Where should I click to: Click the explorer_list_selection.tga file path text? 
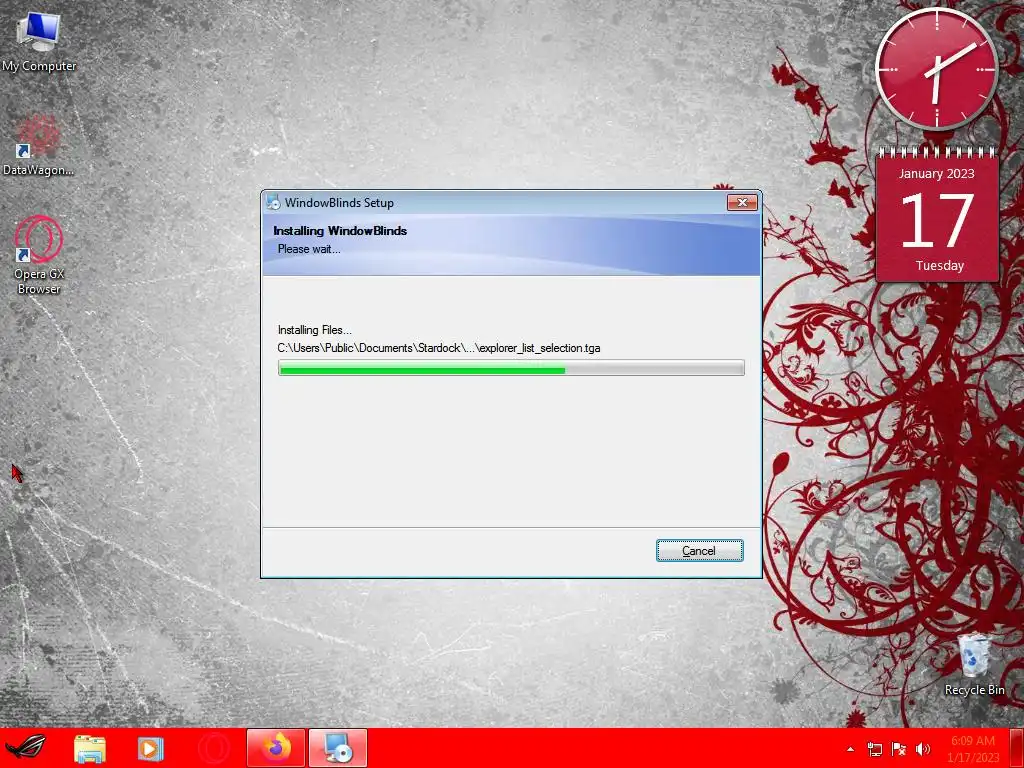click(x=439, y=348)
